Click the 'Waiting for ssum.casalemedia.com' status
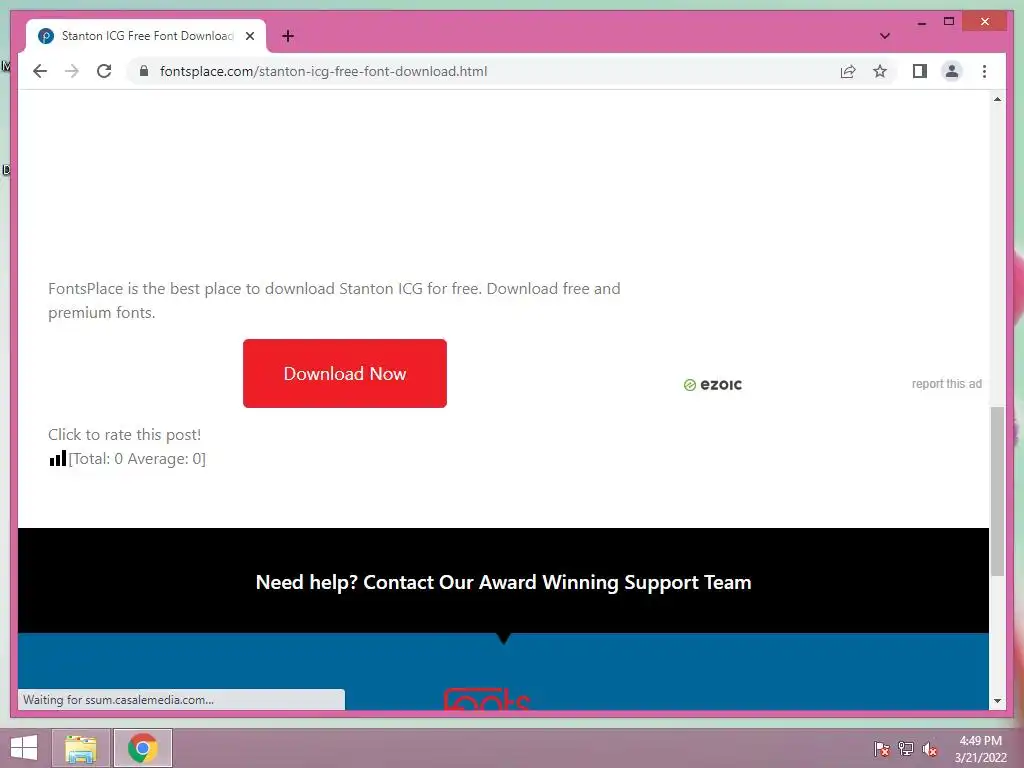This screenshot has height=768, width=1024. click(118, 699)
